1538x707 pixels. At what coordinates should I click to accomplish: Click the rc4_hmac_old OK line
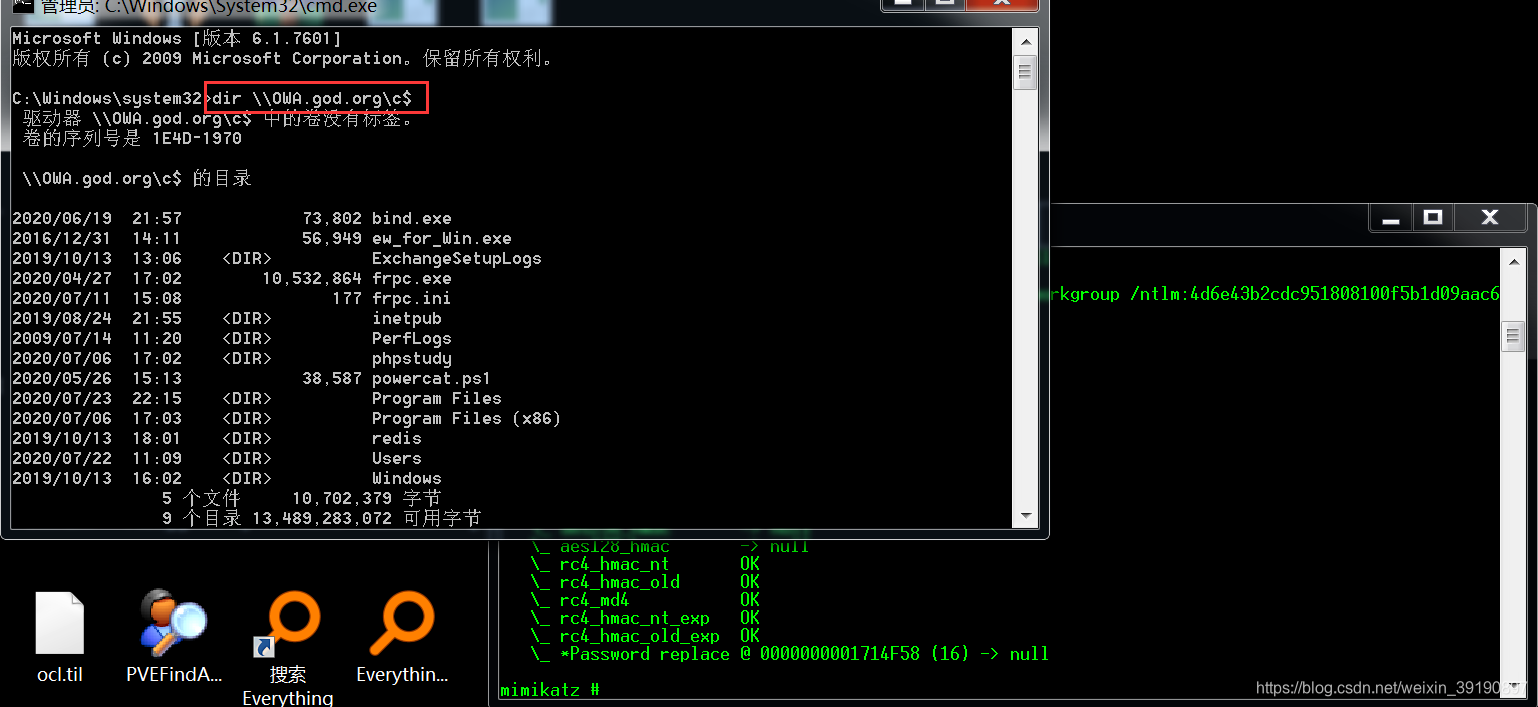point(645,582)
